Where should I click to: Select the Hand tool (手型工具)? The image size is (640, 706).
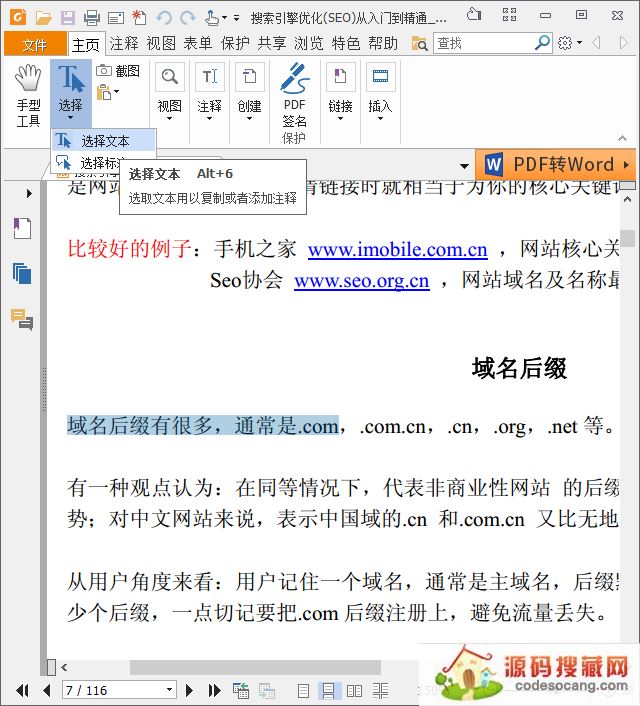point(28,97)
